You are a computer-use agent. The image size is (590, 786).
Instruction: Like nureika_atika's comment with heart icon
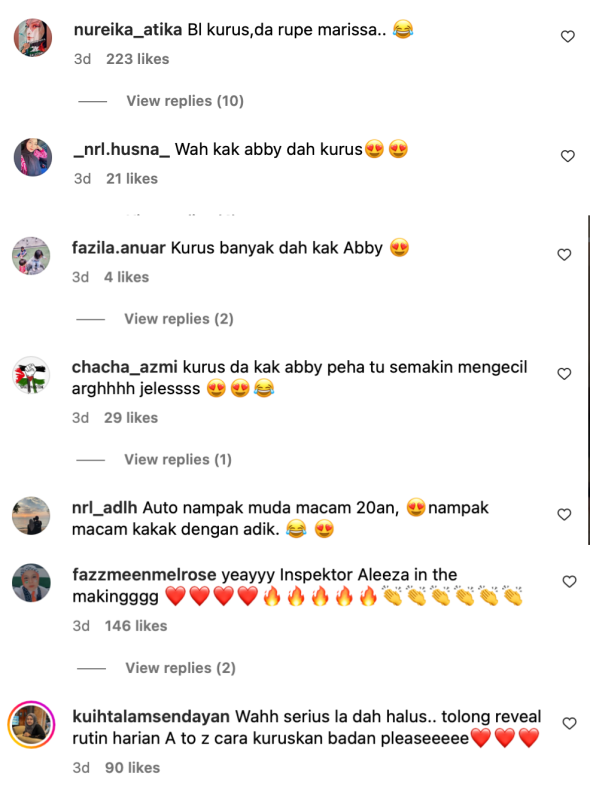567,37
